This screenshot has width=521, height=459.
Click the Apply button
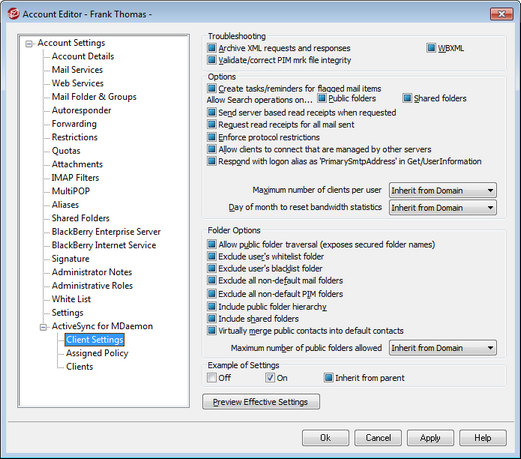coord(430,438)
